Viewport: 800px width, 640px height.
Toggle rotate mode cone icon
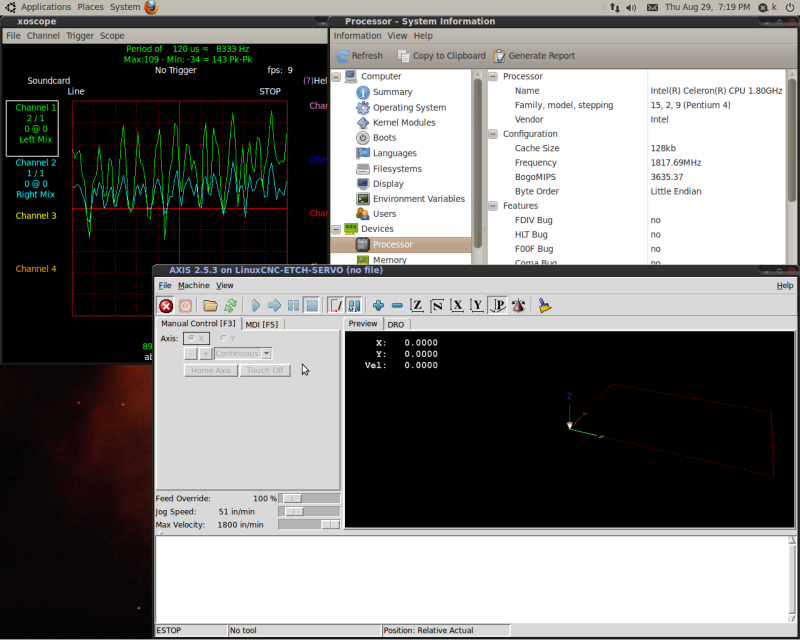point(518,306)
